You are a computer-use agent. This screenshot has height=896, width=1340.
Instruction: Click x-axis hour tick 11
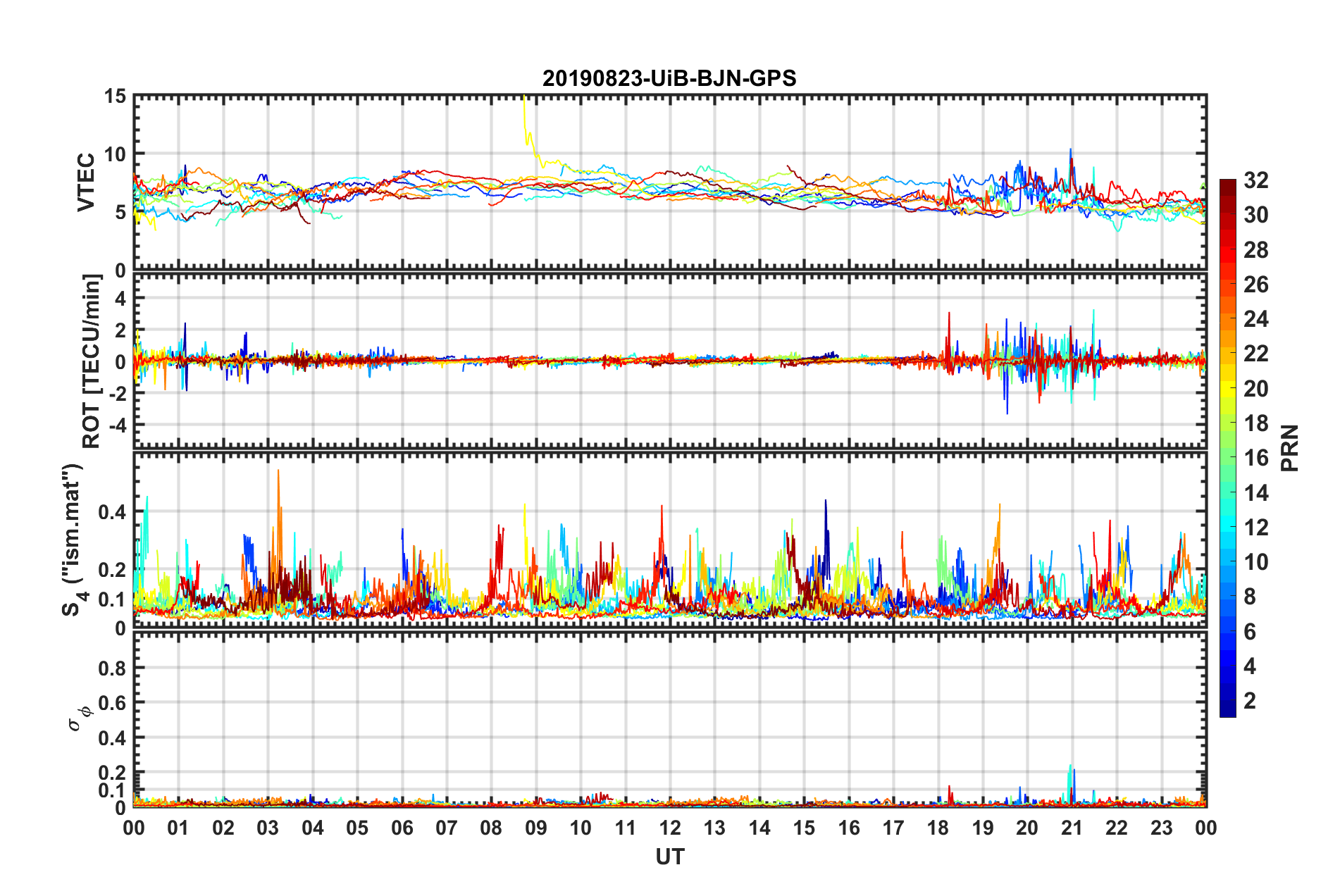click(x=626, y=828)
